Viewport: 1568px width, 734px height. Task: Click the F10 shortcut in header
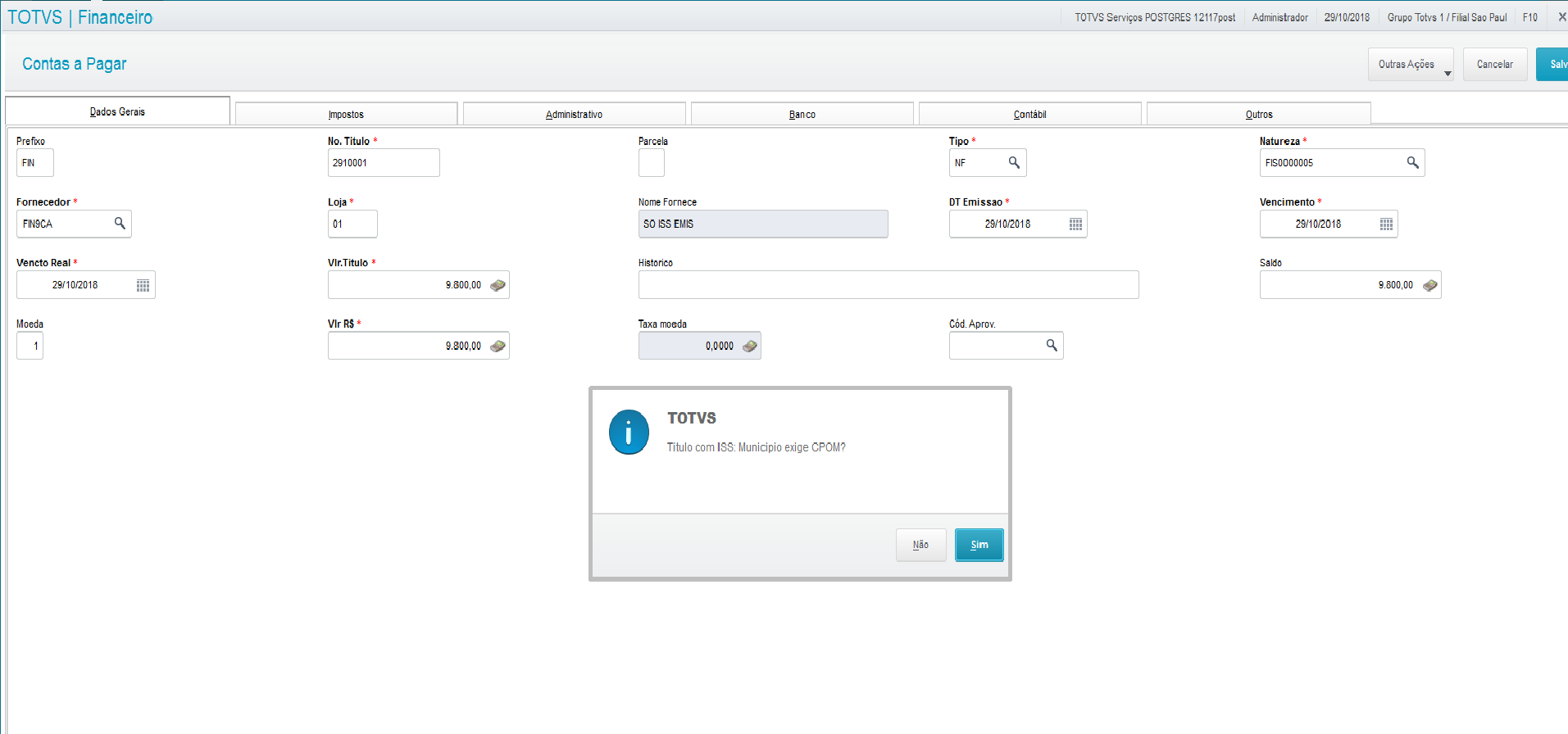[x=1529, y=17]
